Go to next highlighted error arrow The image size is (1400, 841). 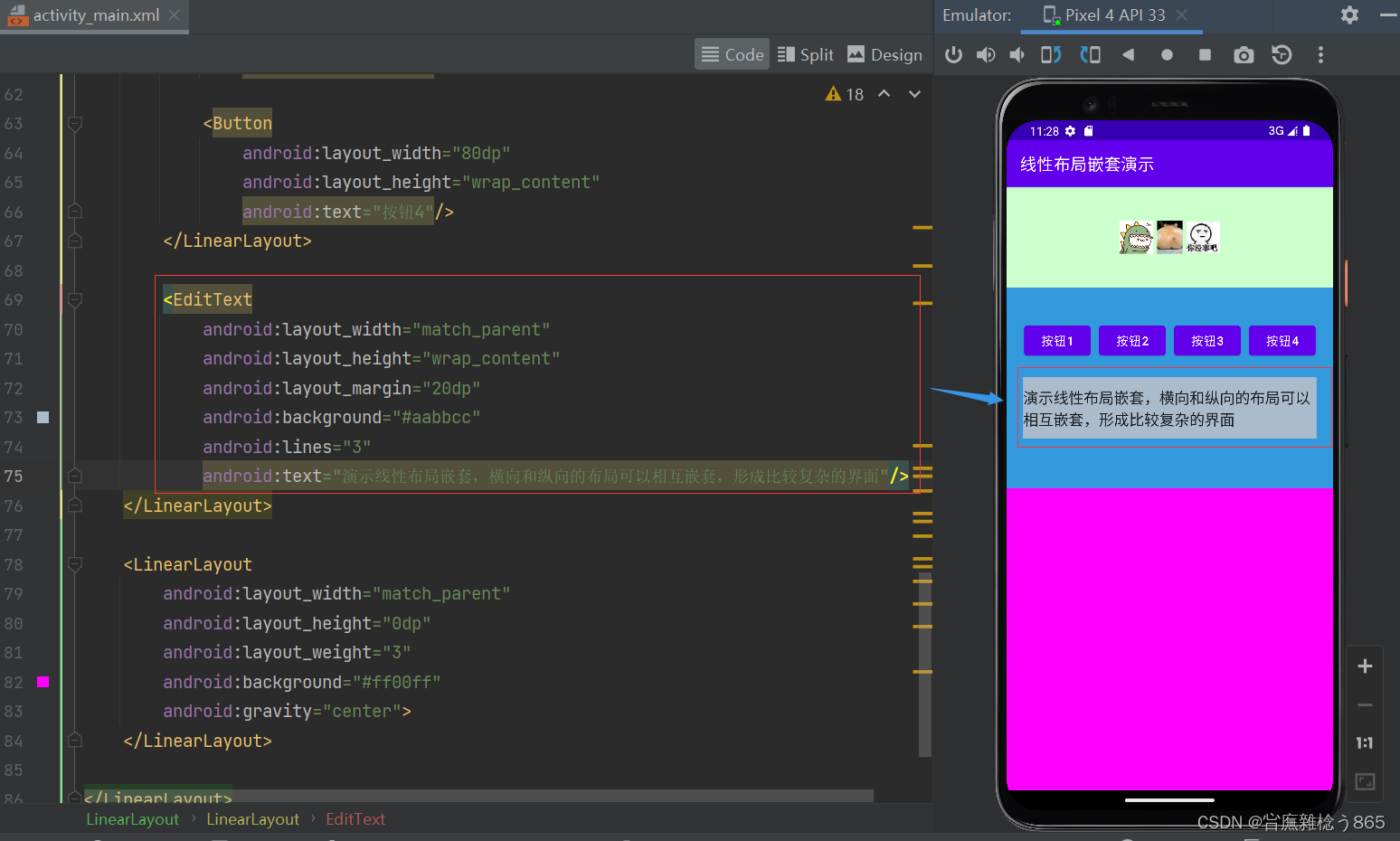click(x=915, y=94)
